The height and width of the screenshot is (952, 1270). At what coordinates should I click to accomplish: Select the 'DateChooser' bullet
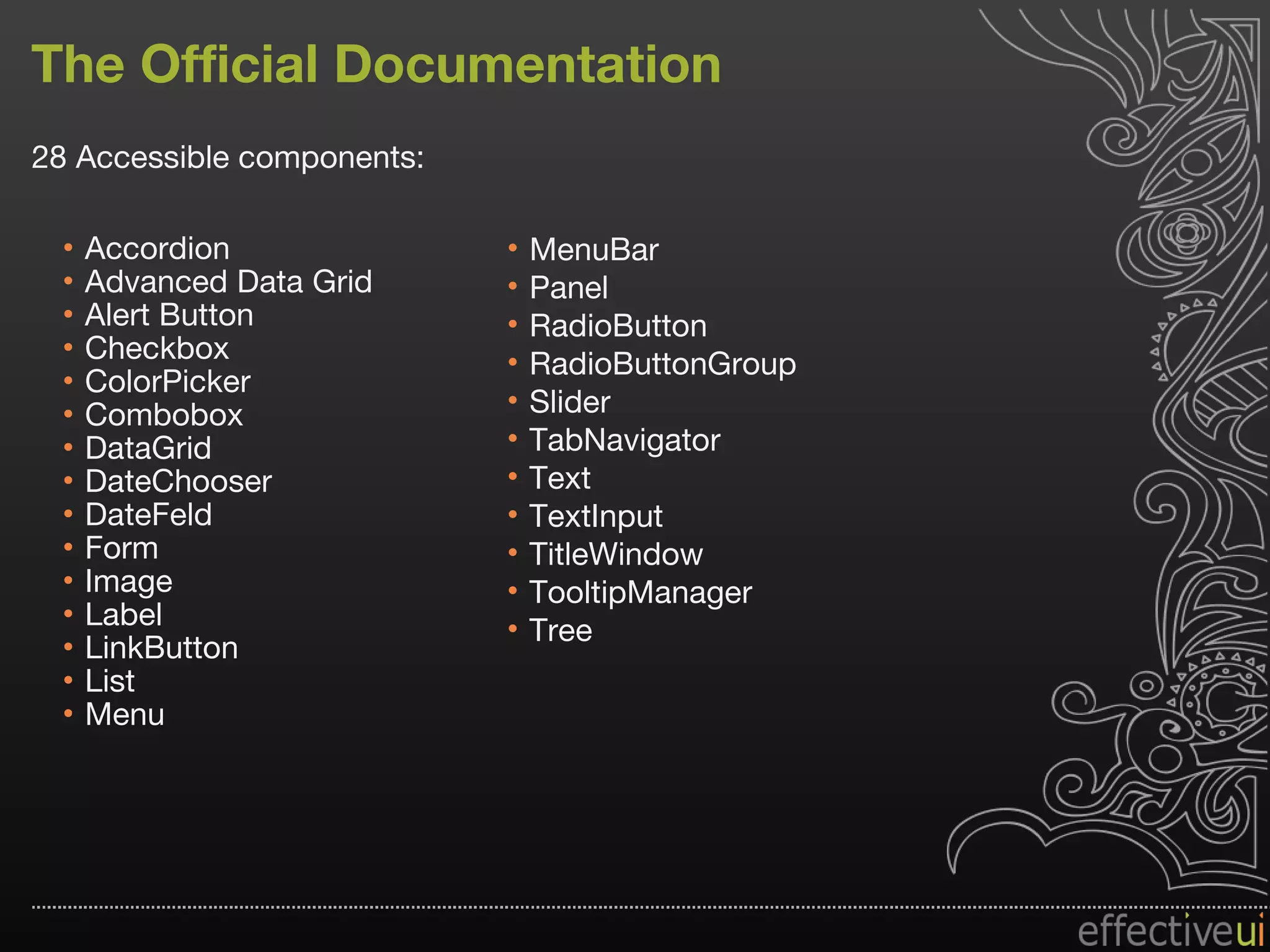[179, 482]
